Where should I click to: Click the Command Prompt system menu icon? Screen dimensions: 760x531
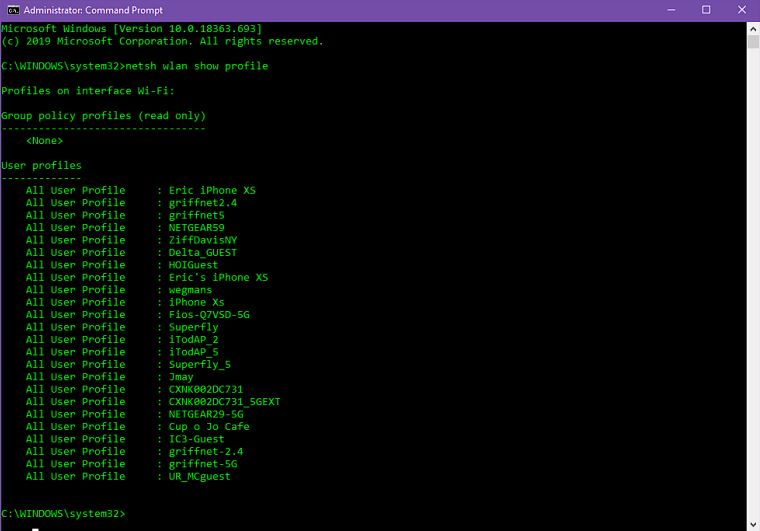click(10, 10)
